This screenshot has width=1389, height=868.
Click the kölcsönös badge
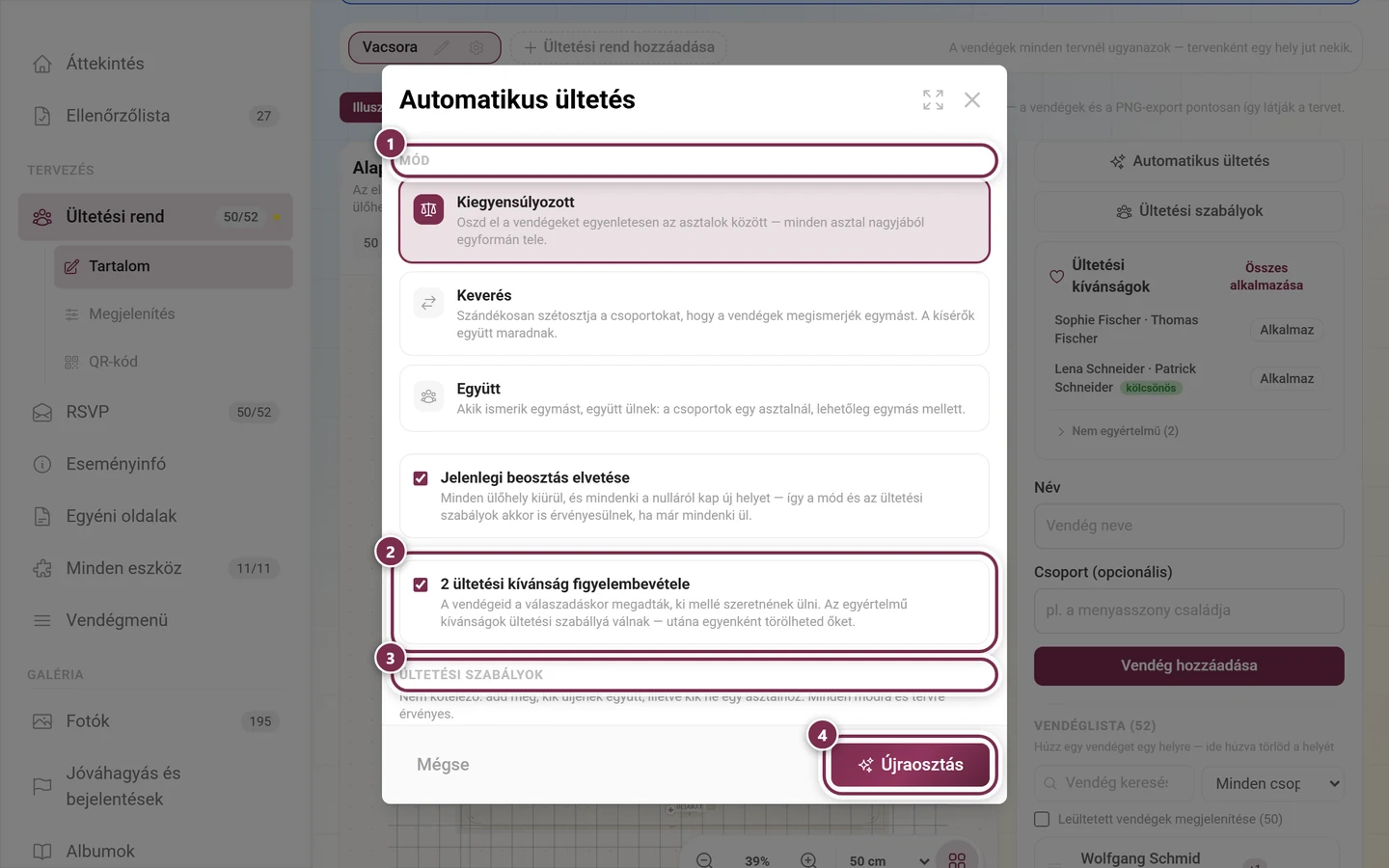click(1151, 388)
